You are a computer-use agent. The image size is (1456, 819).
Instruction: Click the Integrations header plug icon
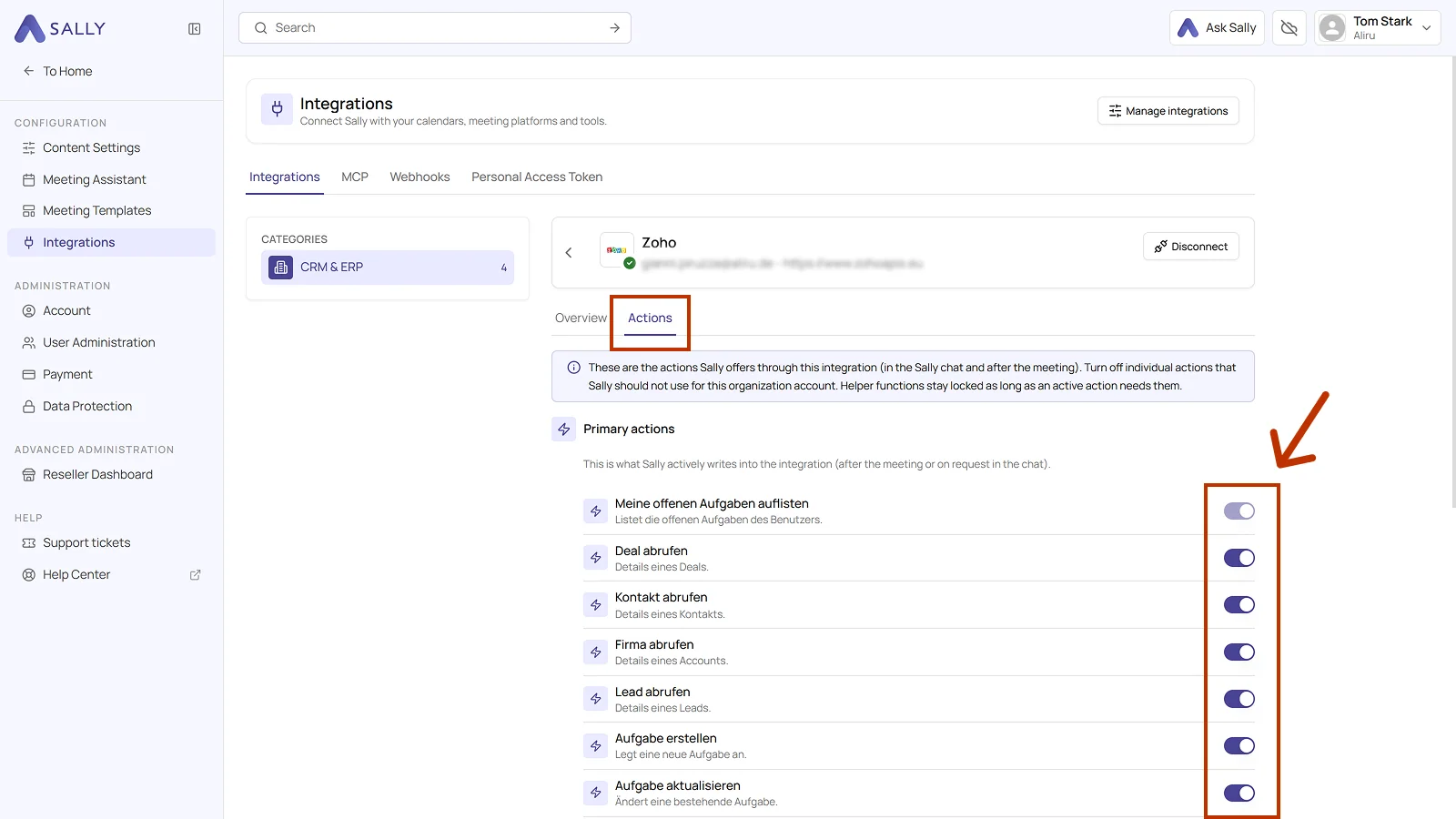pos(278,110)
